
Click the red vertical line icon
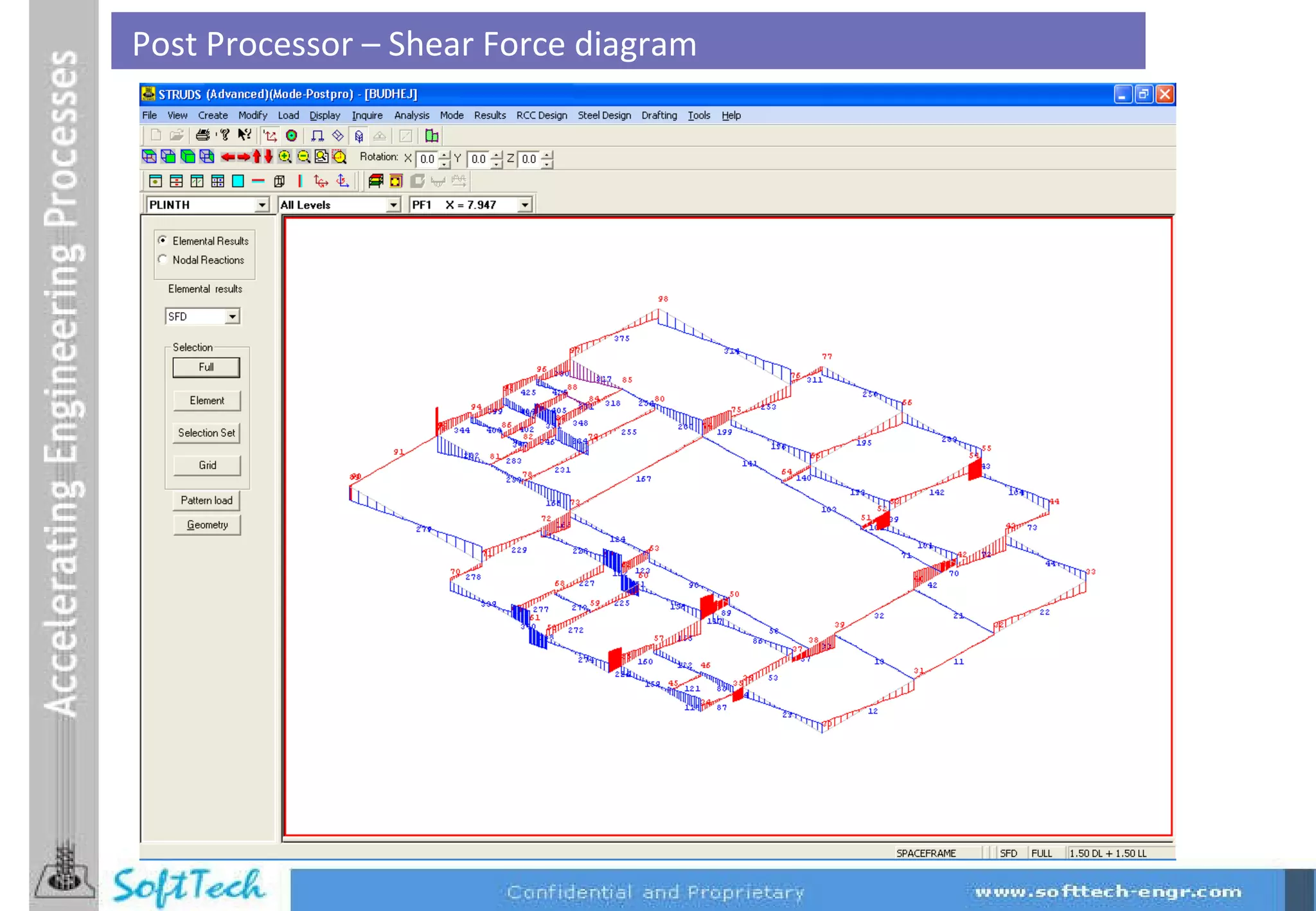point(299,181)
